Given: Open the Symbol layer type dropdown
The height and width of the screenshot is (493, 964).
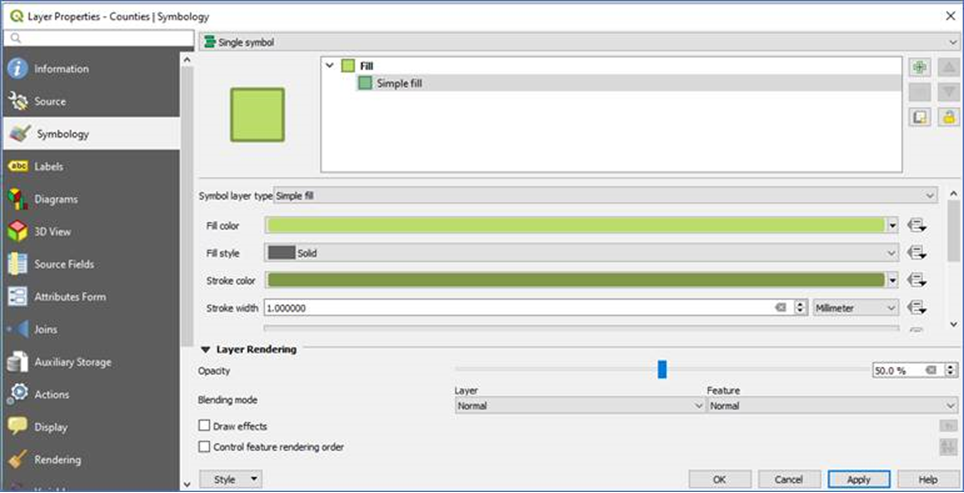Looking at the screenshot, I should tap(606, 195).
